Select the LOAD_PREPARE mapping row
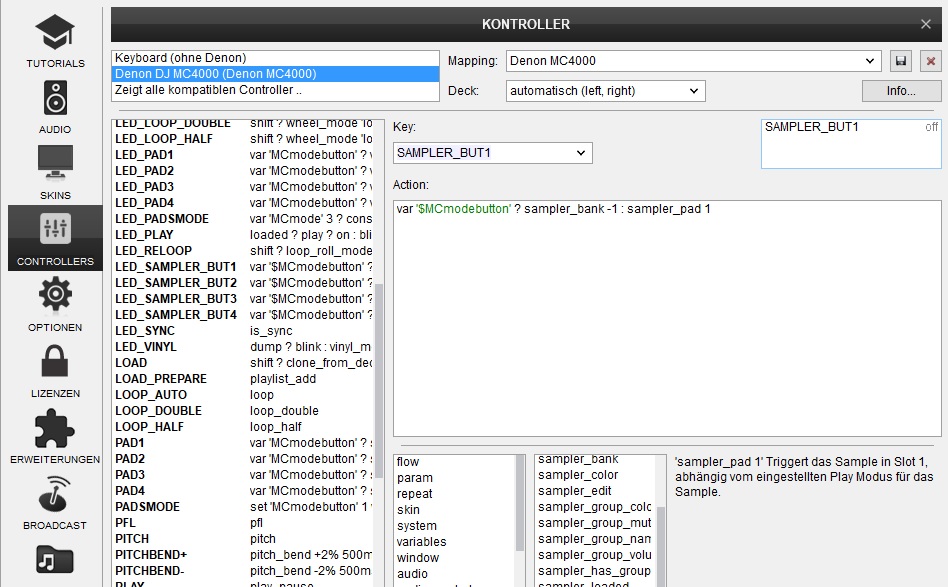The height and width of the screenshot is (587, 948). (244, 379)
